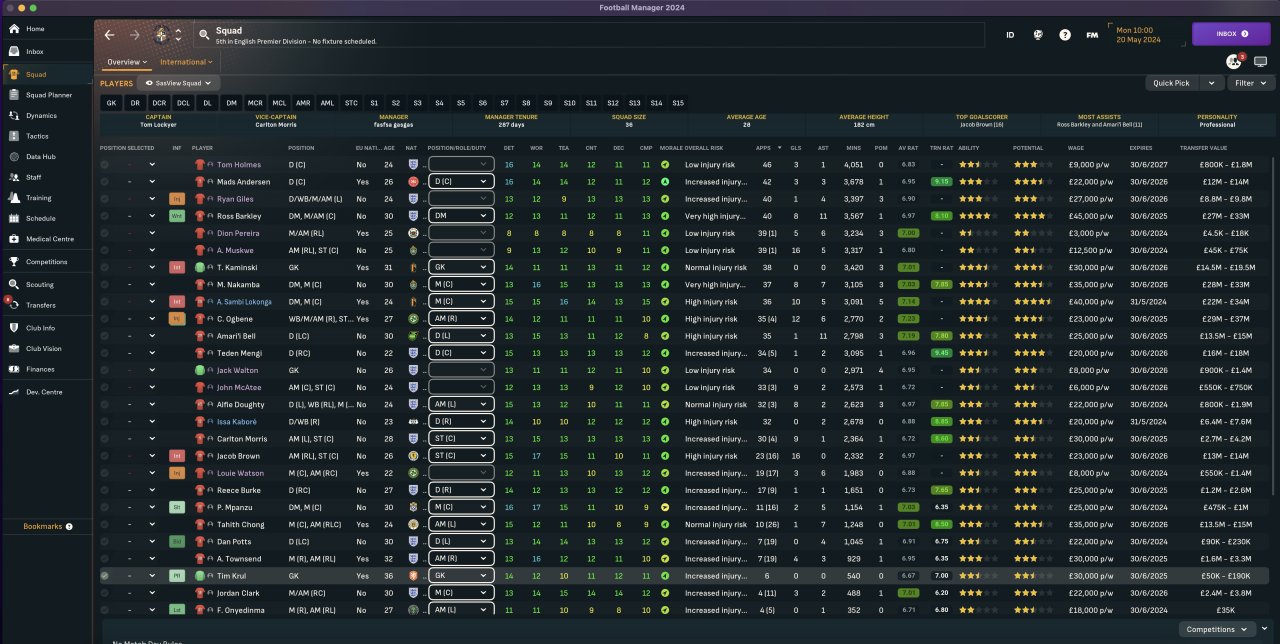Open Mads Andersen's D (C) role dropdown
The width and height of the screenshot is (1280, 644).
pos(462,182)
